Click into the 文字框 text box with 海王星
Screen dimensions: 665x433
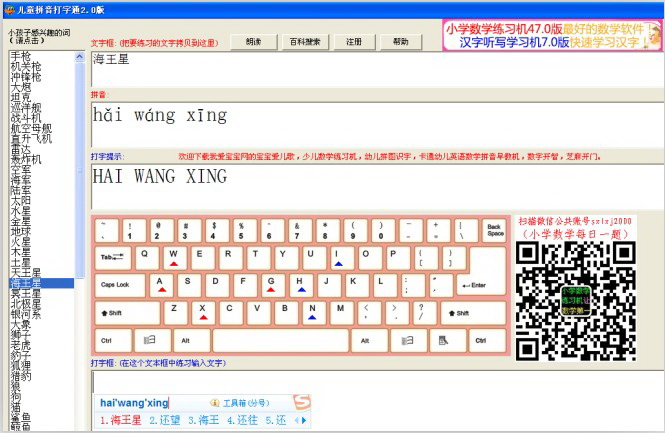coord(377,69)
